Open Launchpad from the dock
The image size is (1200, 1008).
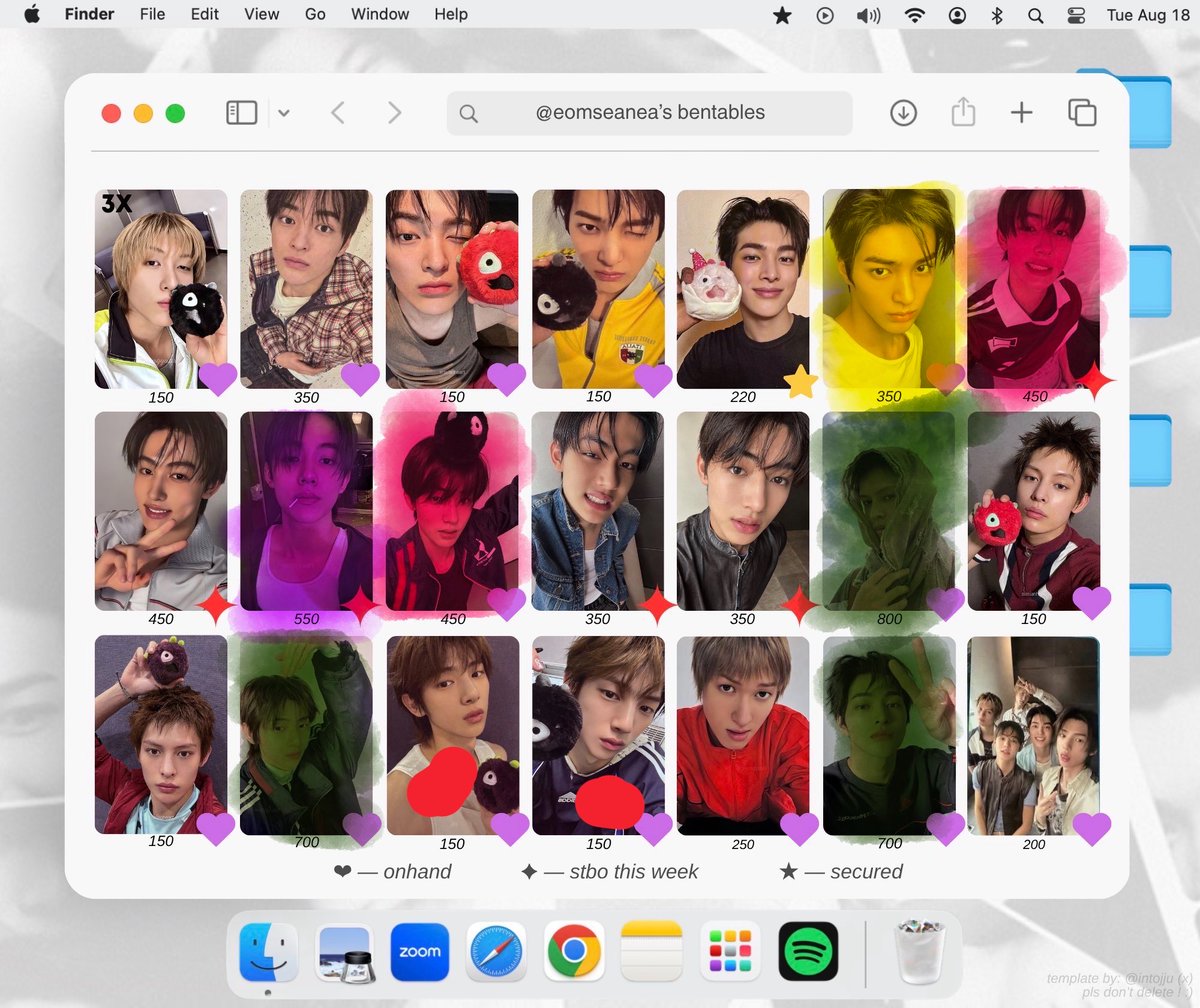tap(730, 951)
